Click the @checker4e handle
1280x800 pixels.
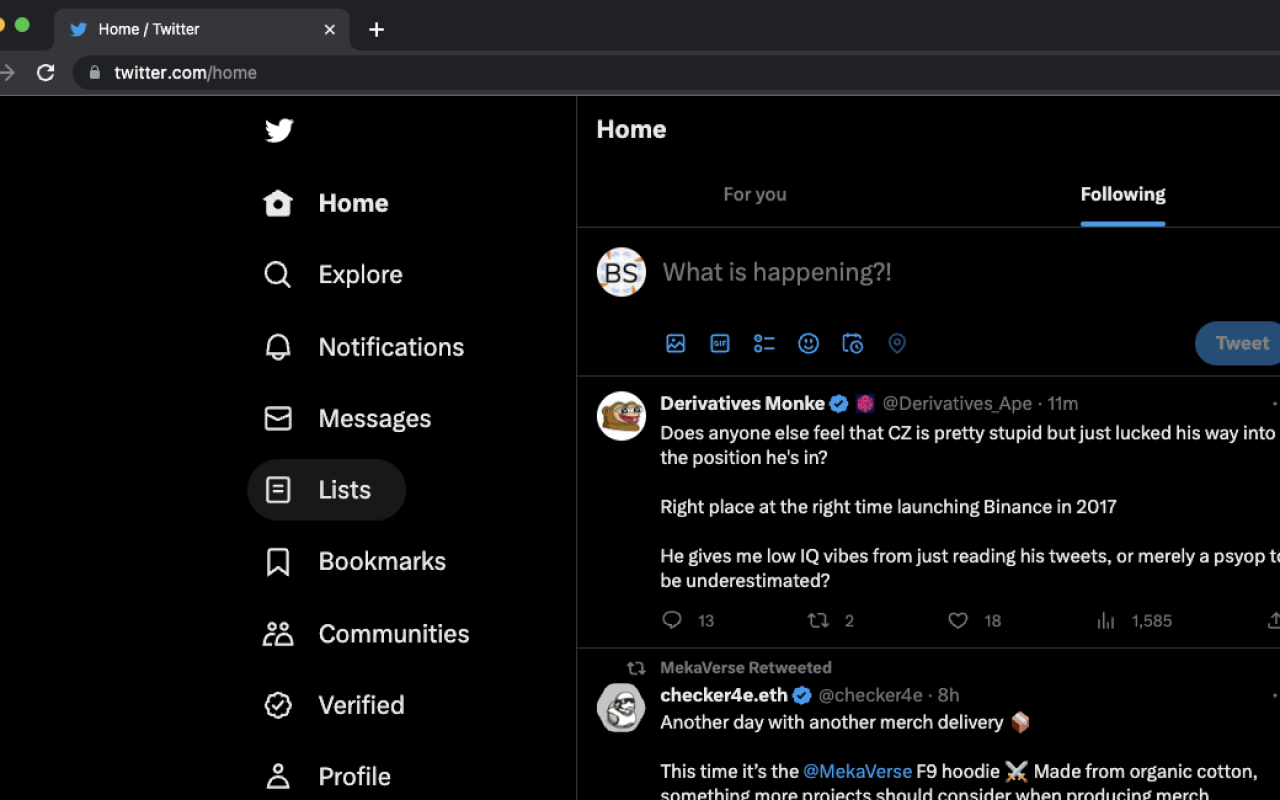pos(870,695)
